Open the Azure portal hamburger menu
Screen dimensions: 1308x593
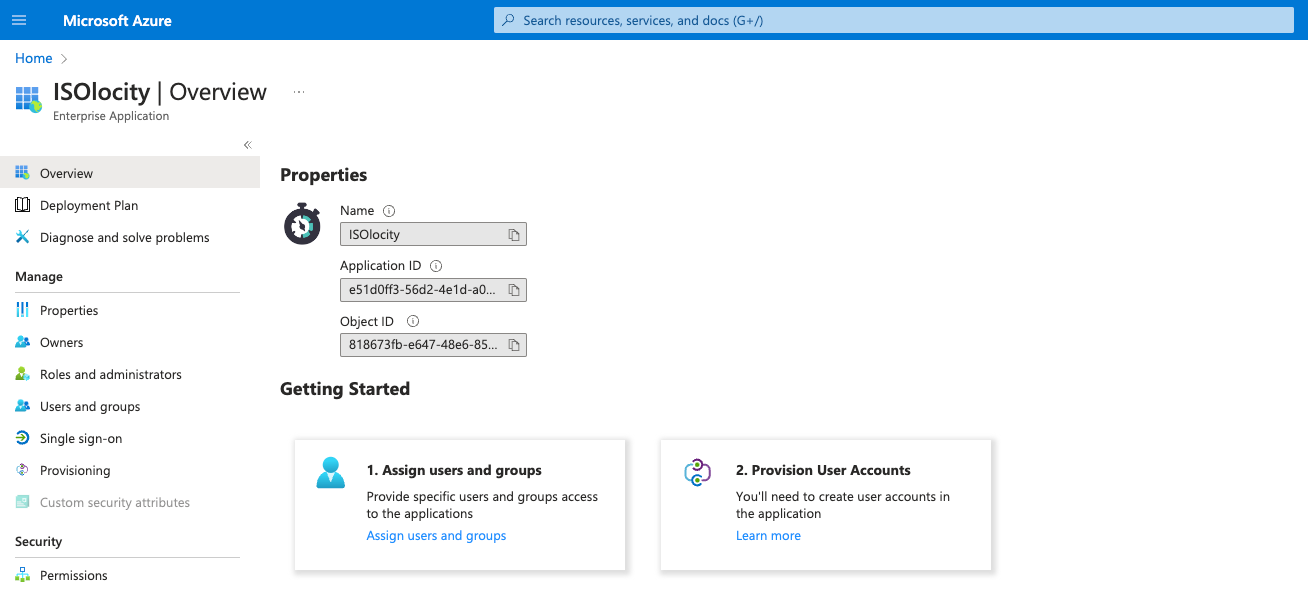tap(19, 20)
